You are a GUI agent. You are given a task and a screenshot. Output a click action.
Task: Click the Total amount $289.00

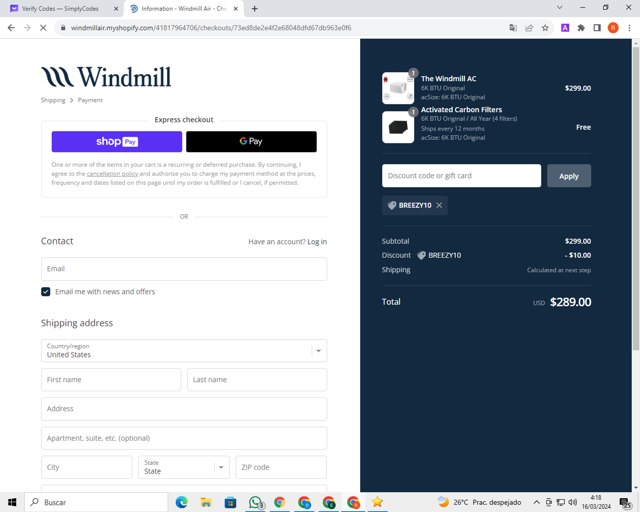570,302
